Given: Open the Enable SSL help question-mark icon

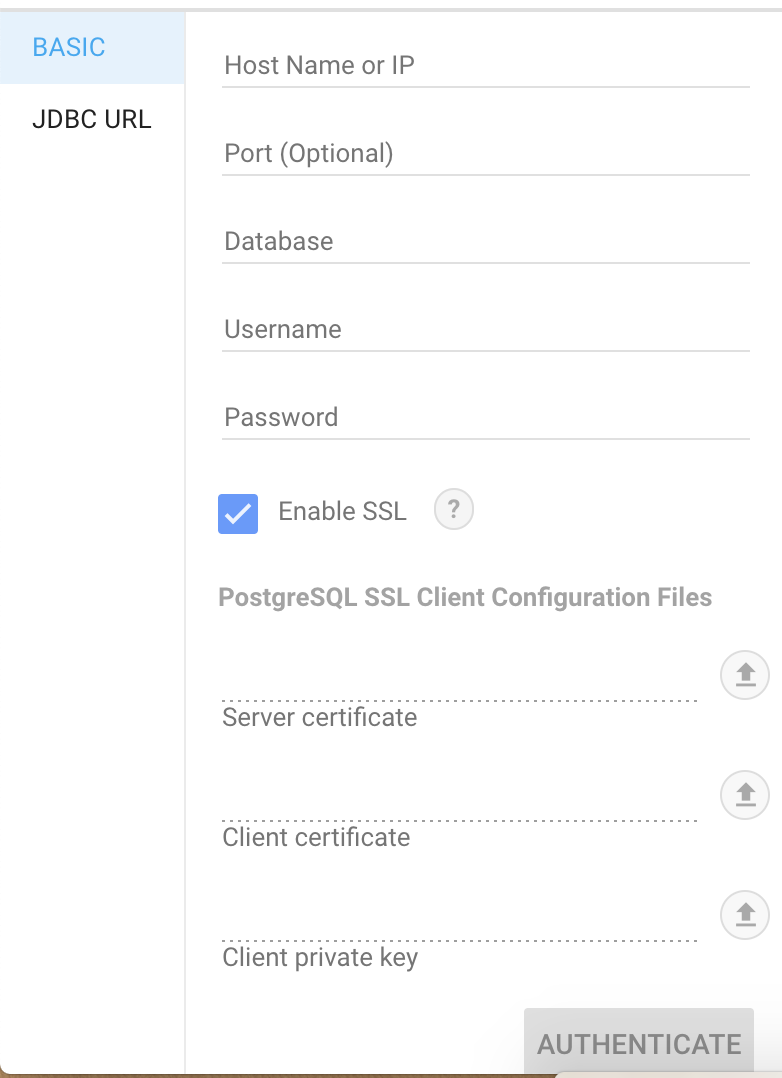Looking at the screenshot, I should 454,509.
